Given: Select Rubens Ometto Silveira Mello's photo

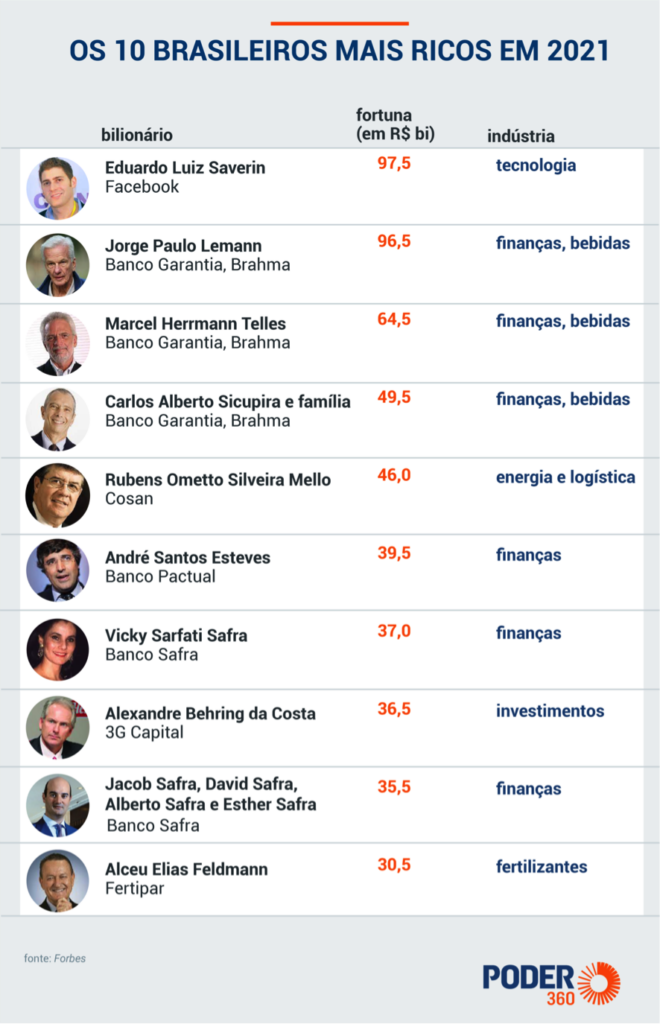Looking at the screenshot, I should [57, 495].
